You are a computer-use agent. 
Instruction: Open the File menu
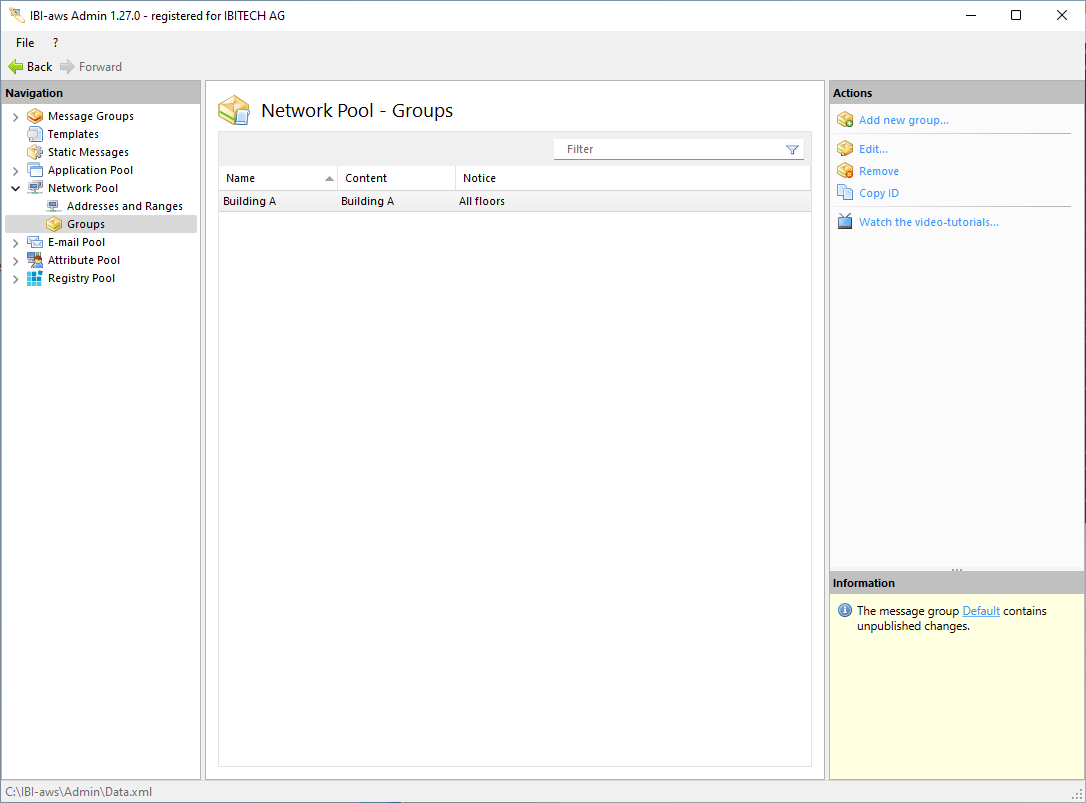pos(25,43)
